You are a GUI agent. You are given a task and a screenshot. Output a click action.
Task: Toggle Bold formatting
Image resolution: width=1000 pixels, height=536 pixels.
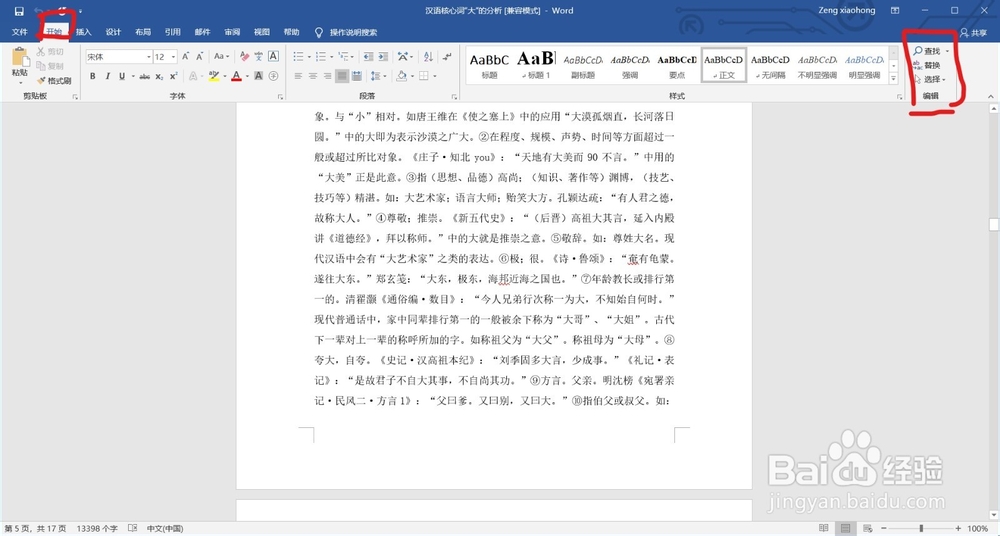[93, 76]
